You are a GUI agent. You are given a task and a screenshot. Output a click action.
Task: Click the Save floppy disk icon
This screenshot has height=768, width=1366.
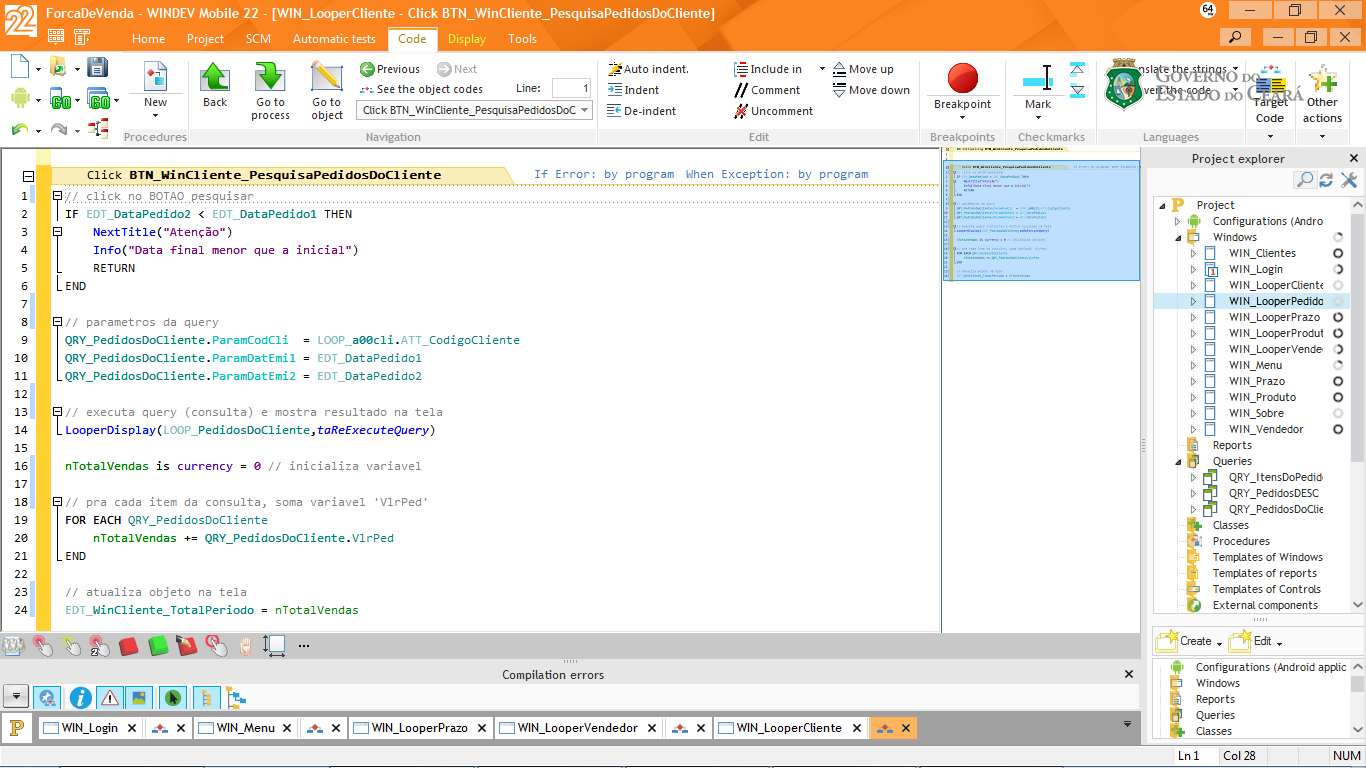pos(97,67)
